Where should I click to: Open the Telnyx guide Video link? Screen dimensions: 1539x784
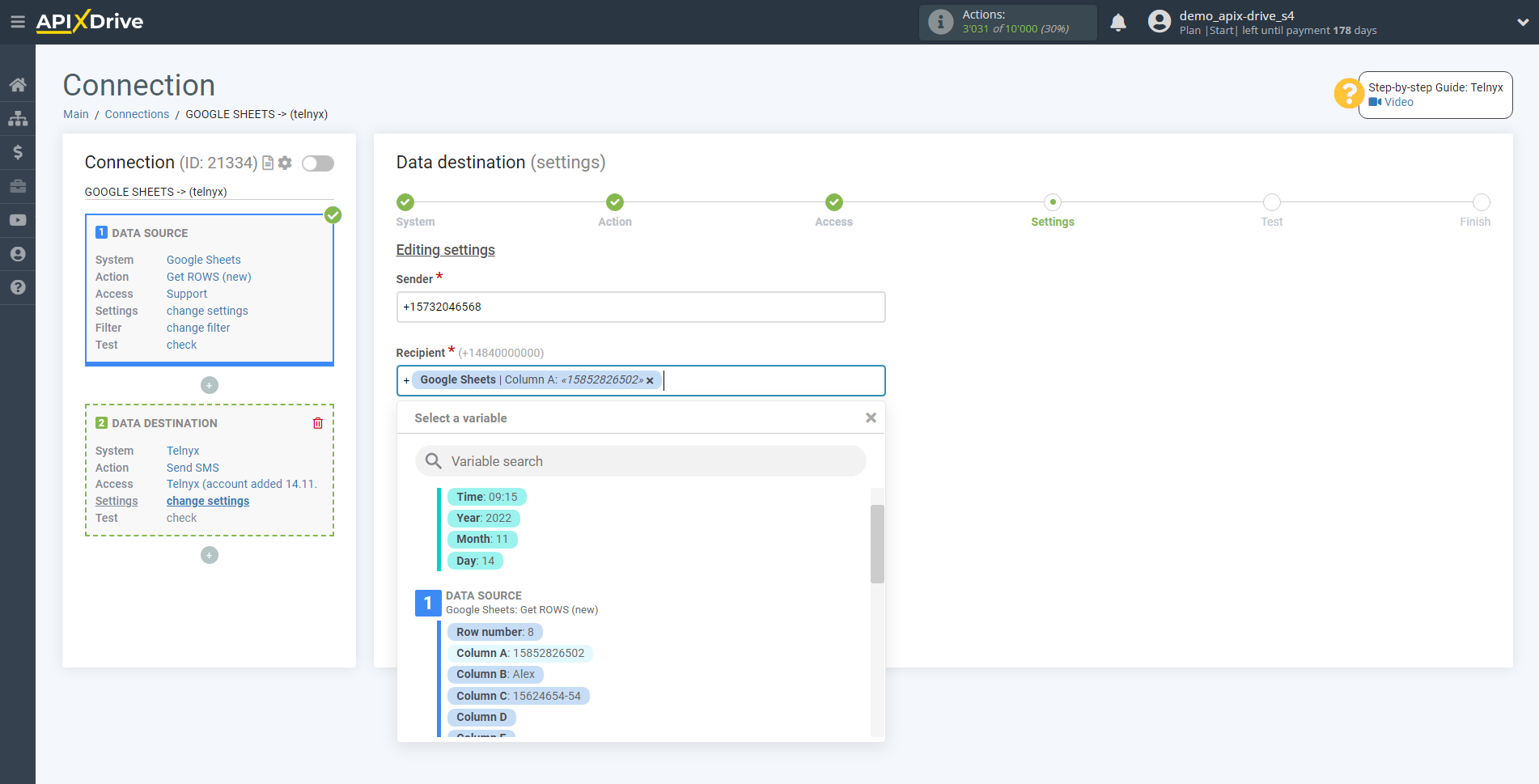(x=1391, y=102)
